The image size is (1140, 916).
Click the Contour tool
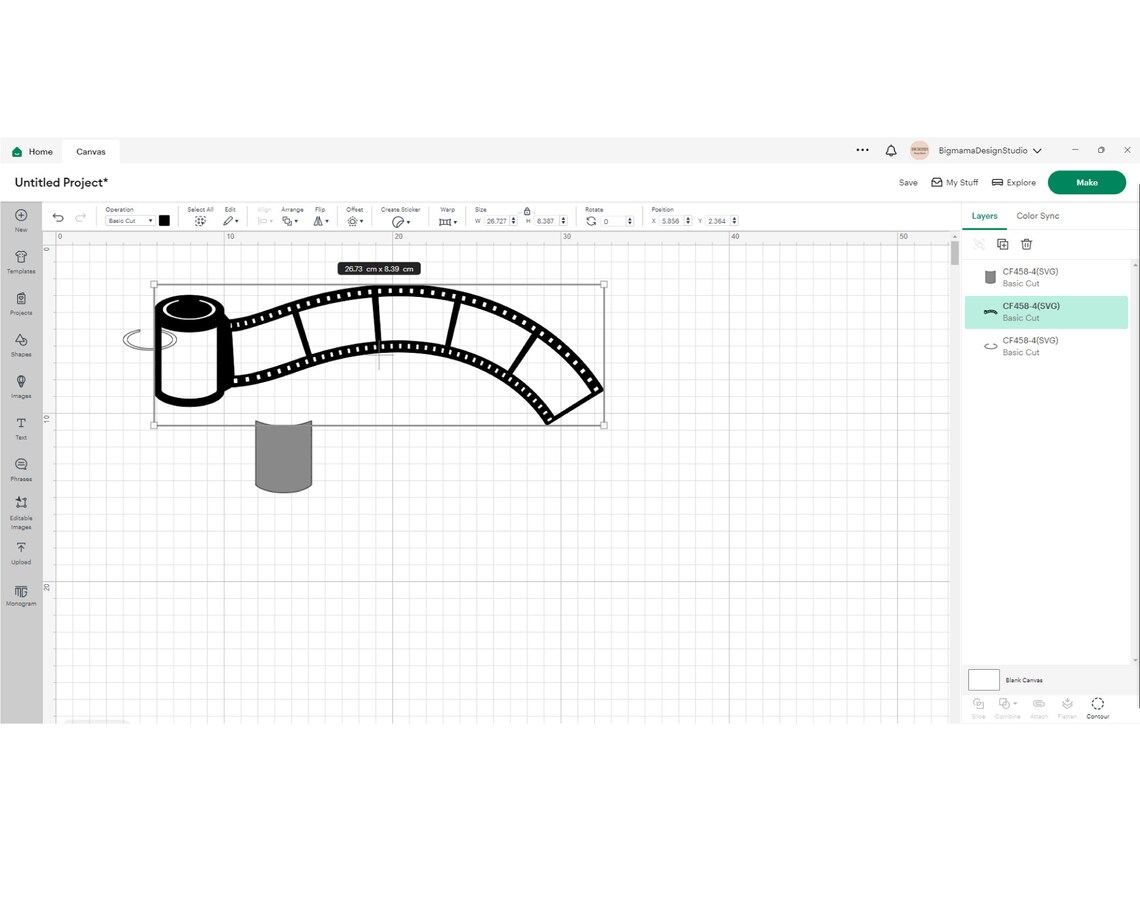tap(1097, 707)
